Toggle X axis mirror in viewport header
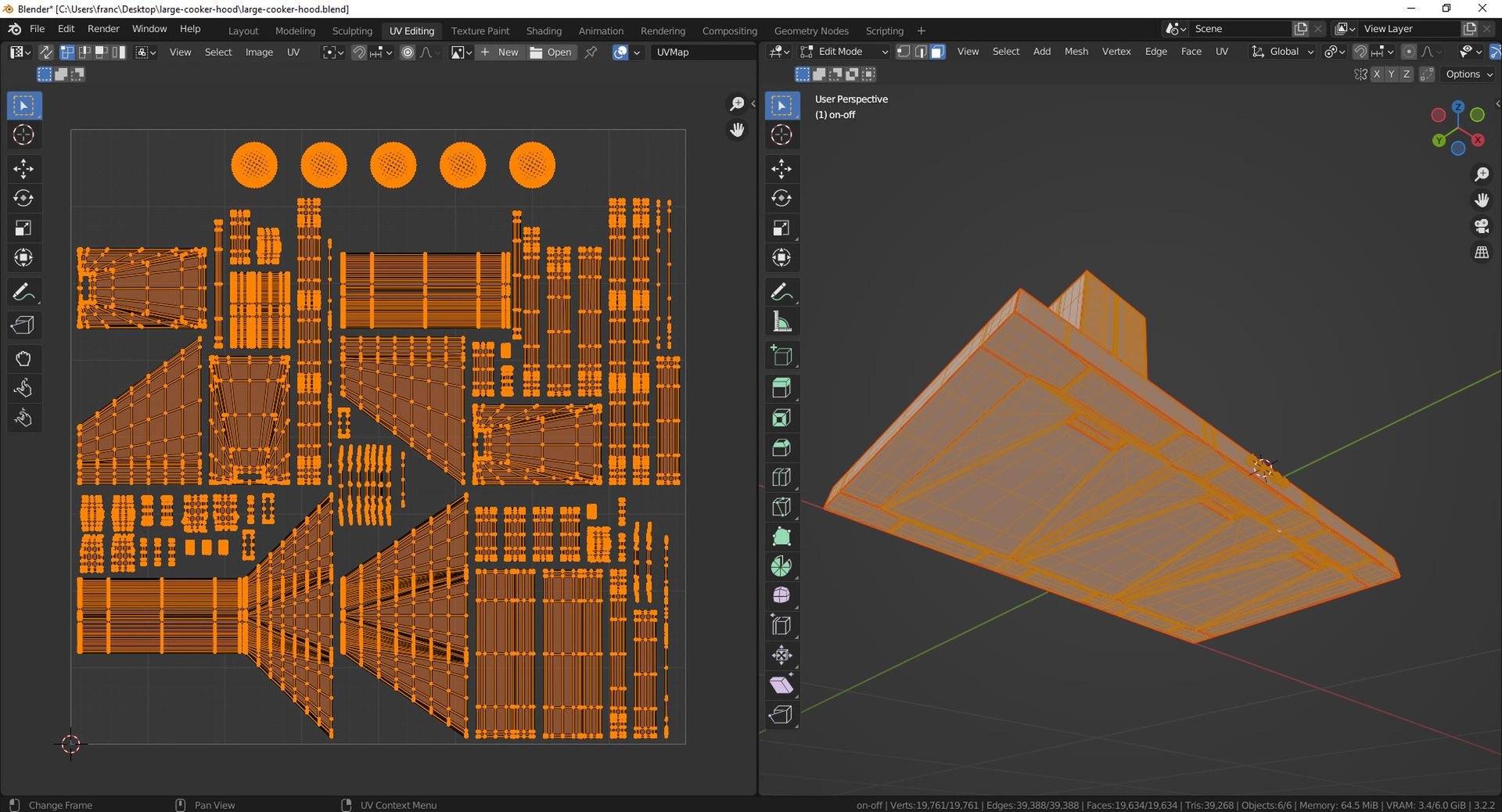Image resolution: width=1502 pixels, height=812 pixels. (x=1377, y=74)
